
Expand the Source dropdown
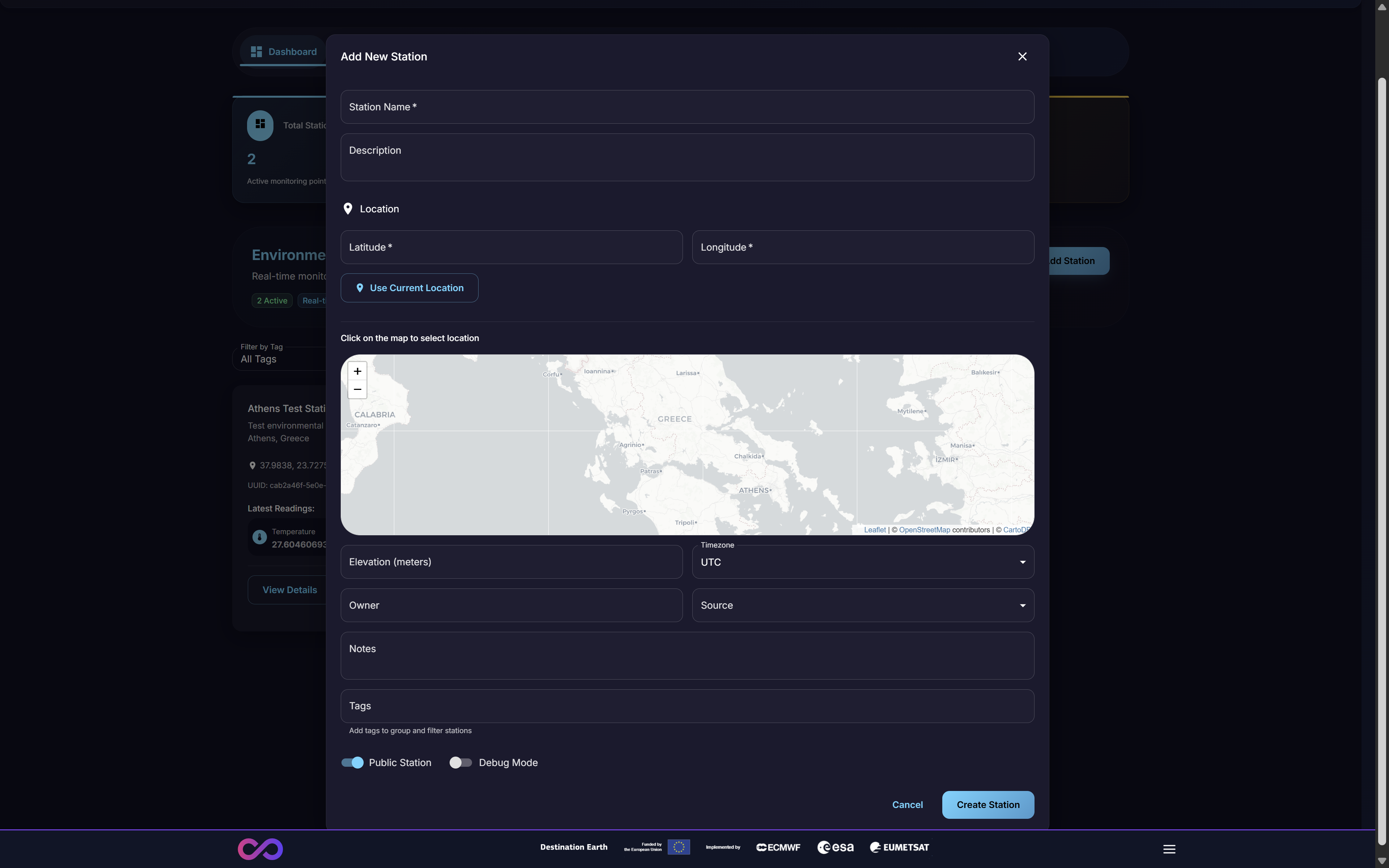click(862, 605)
